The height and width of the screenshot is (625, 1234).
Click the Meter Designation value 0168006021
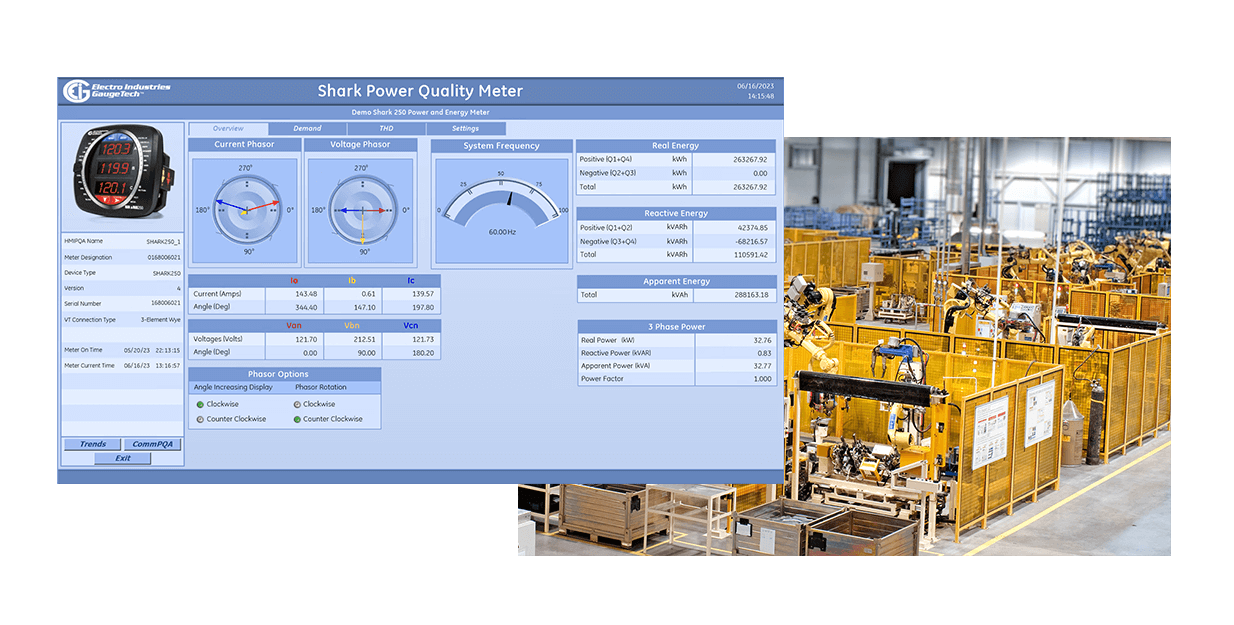pos(164,257)
